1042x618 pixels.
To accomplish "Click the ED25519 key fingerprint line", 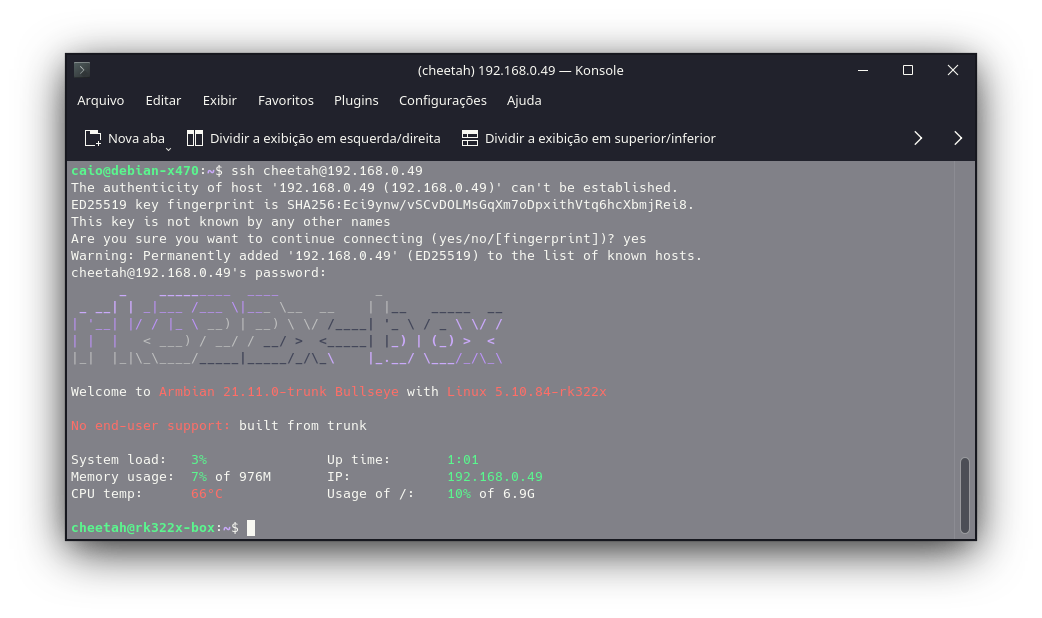I will (382, 205).
